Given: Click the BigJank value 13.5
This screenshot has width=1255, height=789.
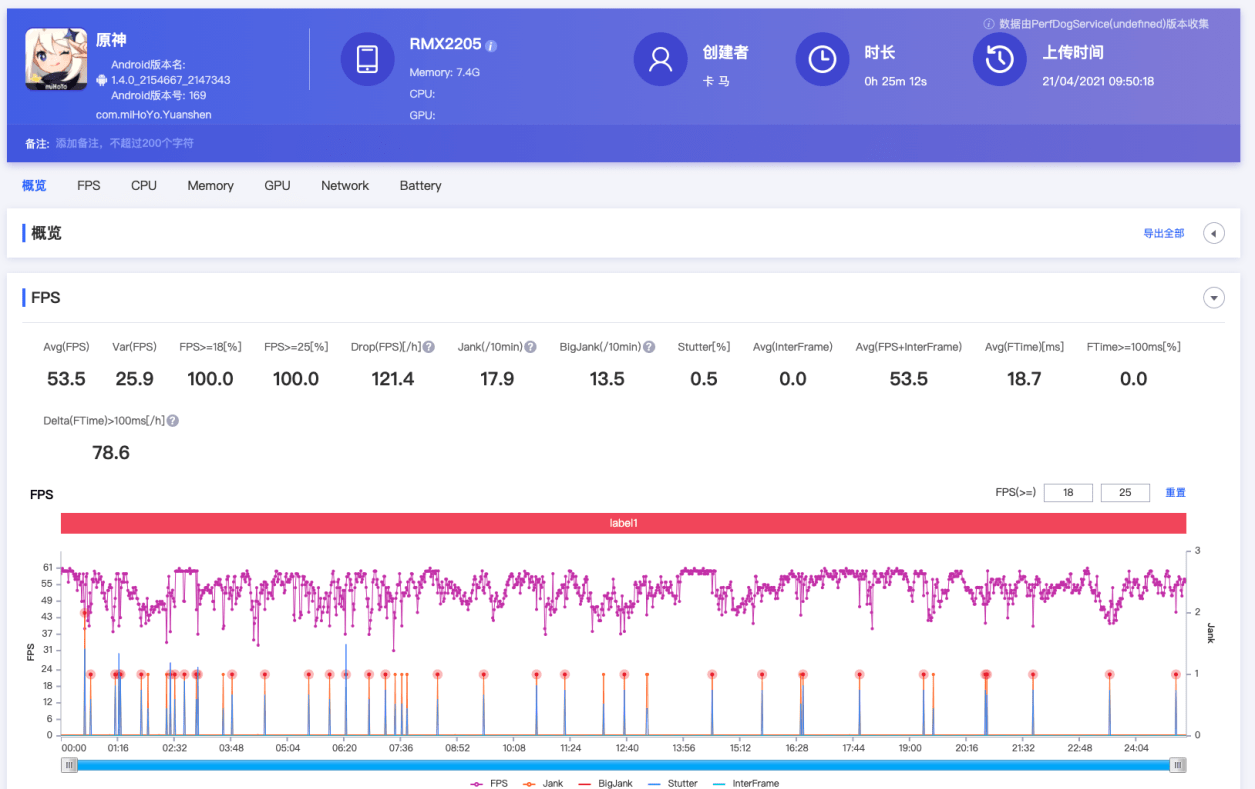Looking at the screenshot, I should (607, 379).
